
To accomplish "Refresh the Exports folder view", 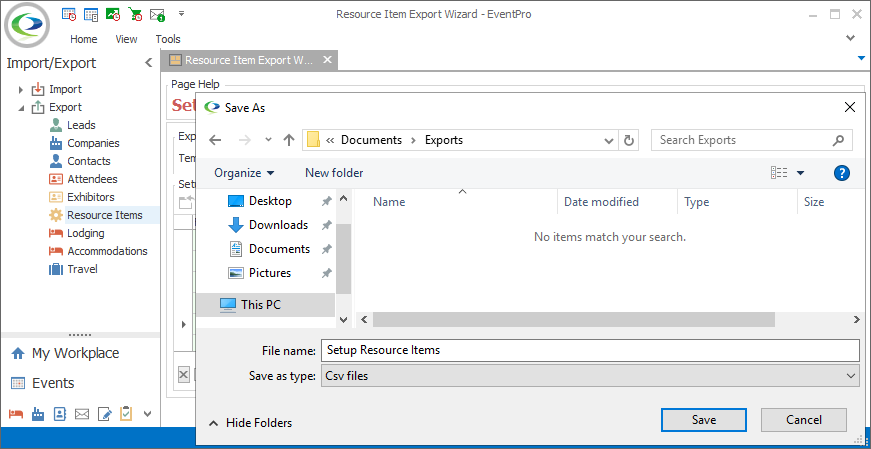I will tap(629, 141).
